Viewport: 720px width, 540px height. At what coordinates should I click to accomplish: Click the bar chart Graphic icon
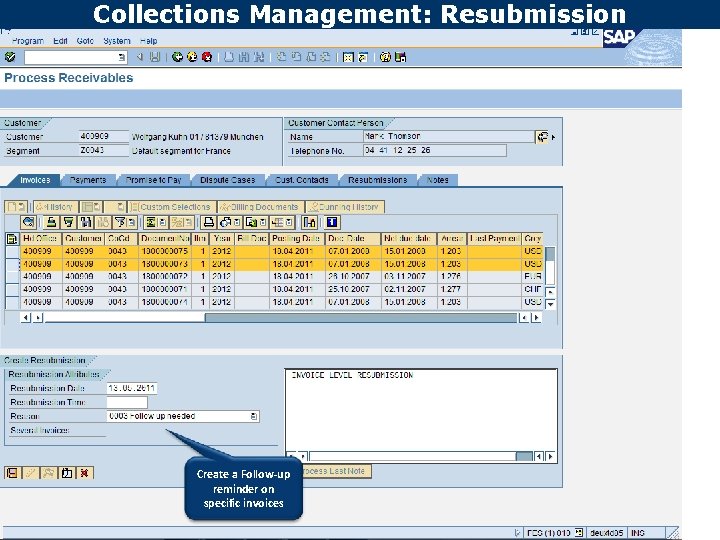pos(309,222)
